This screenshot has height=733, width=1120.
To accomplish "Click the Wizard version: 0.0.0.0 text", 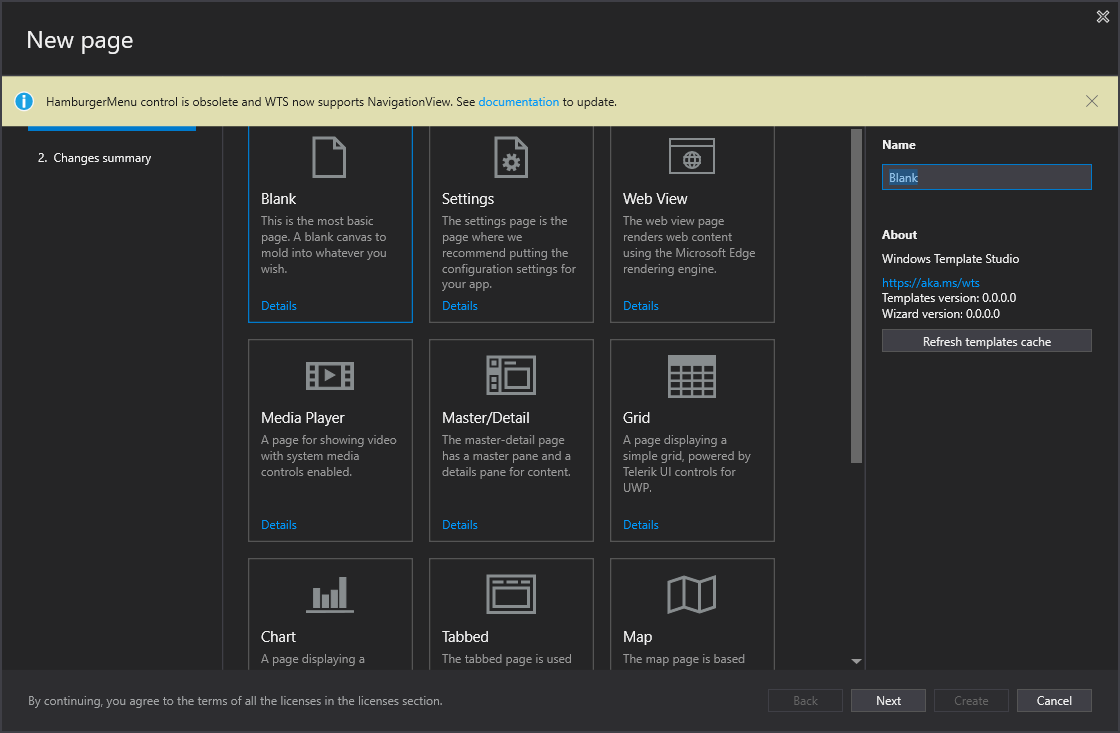I will point(941,314).
